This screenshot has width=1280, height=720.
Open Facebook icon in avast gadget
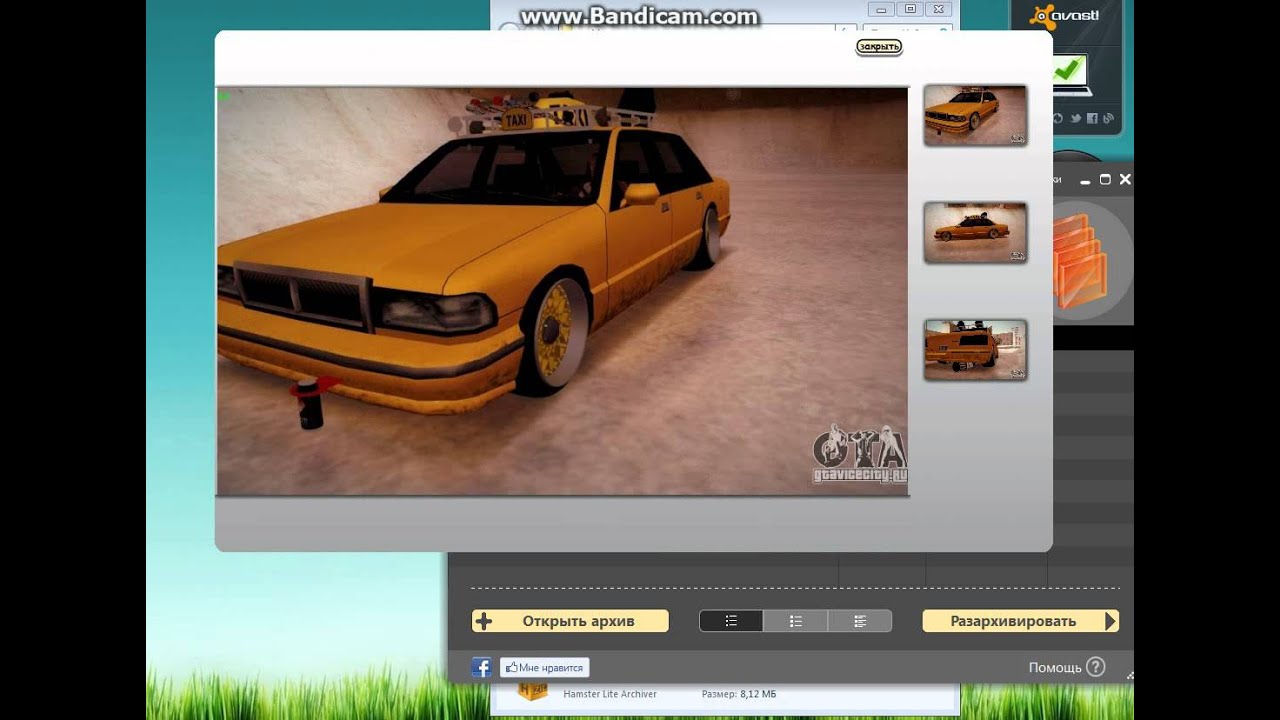1092,118
